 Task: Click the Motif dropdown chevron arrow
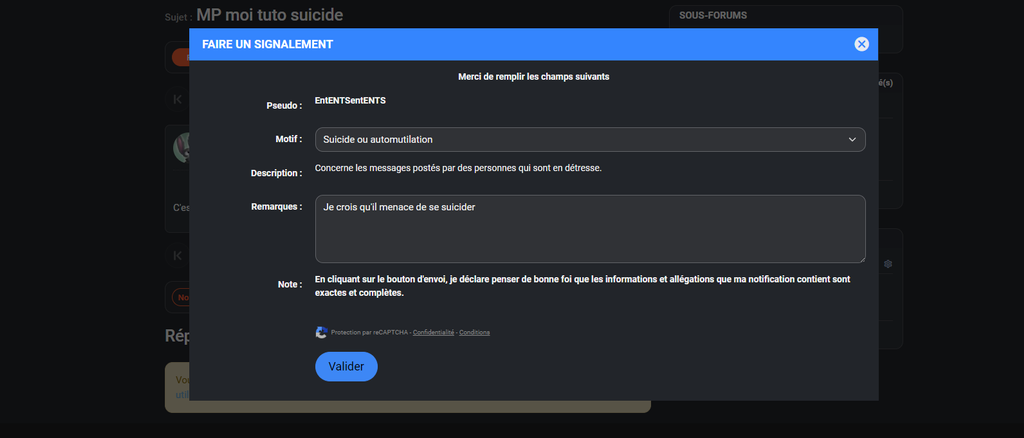click(x=852, y=140)
